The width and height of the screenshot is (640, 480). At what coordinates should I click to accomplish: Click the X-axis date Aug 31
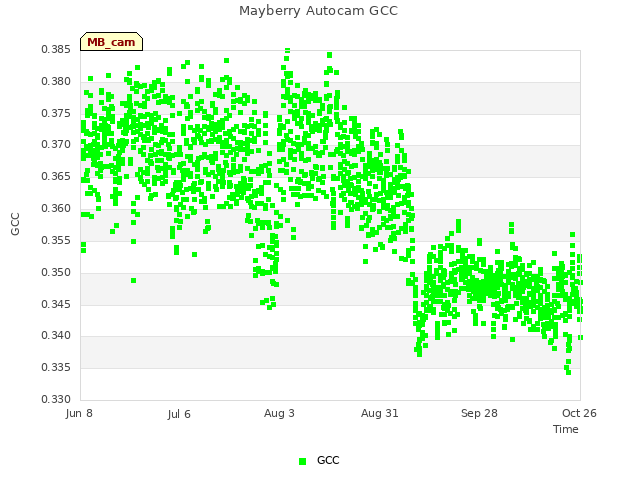[x=380, y=413]
